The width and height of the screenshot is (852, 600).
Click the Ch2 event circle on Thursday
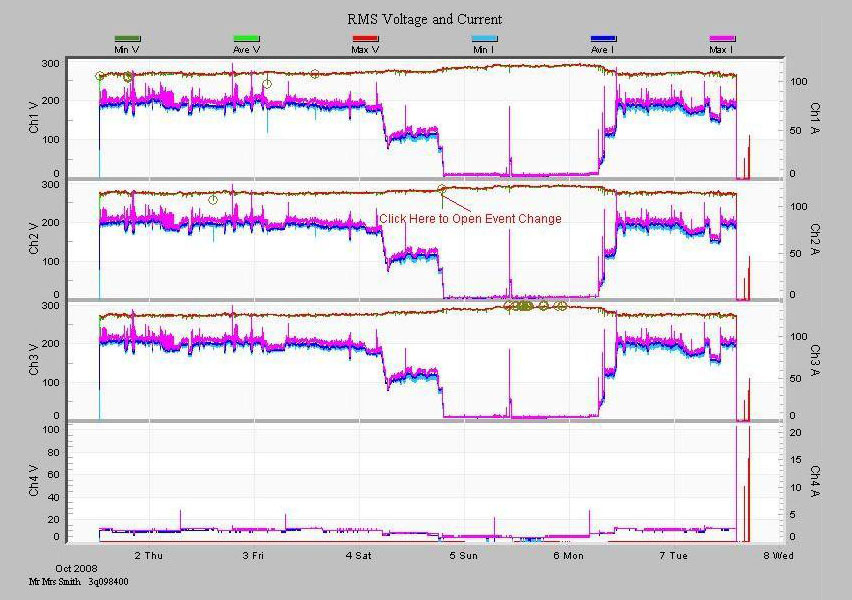click(x=213, y=200)
